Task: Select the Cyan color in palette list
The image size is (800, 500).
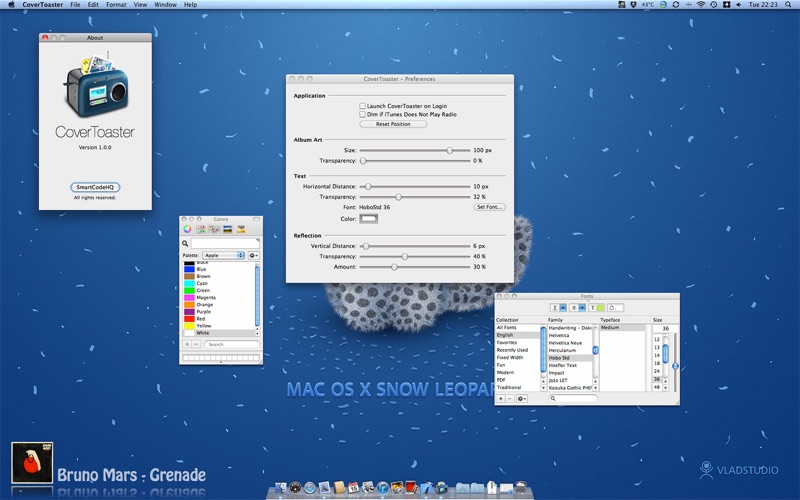Action: click(218, 283)
